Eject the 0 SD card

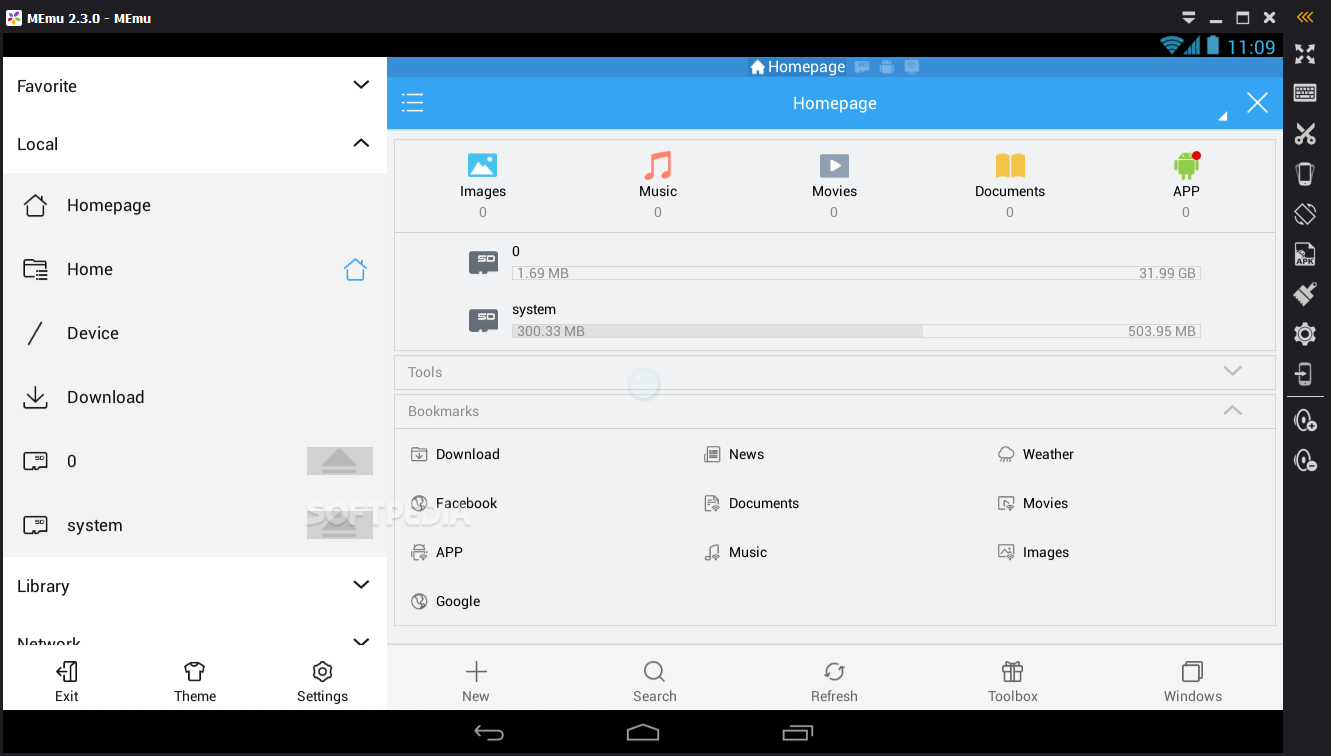340,461
